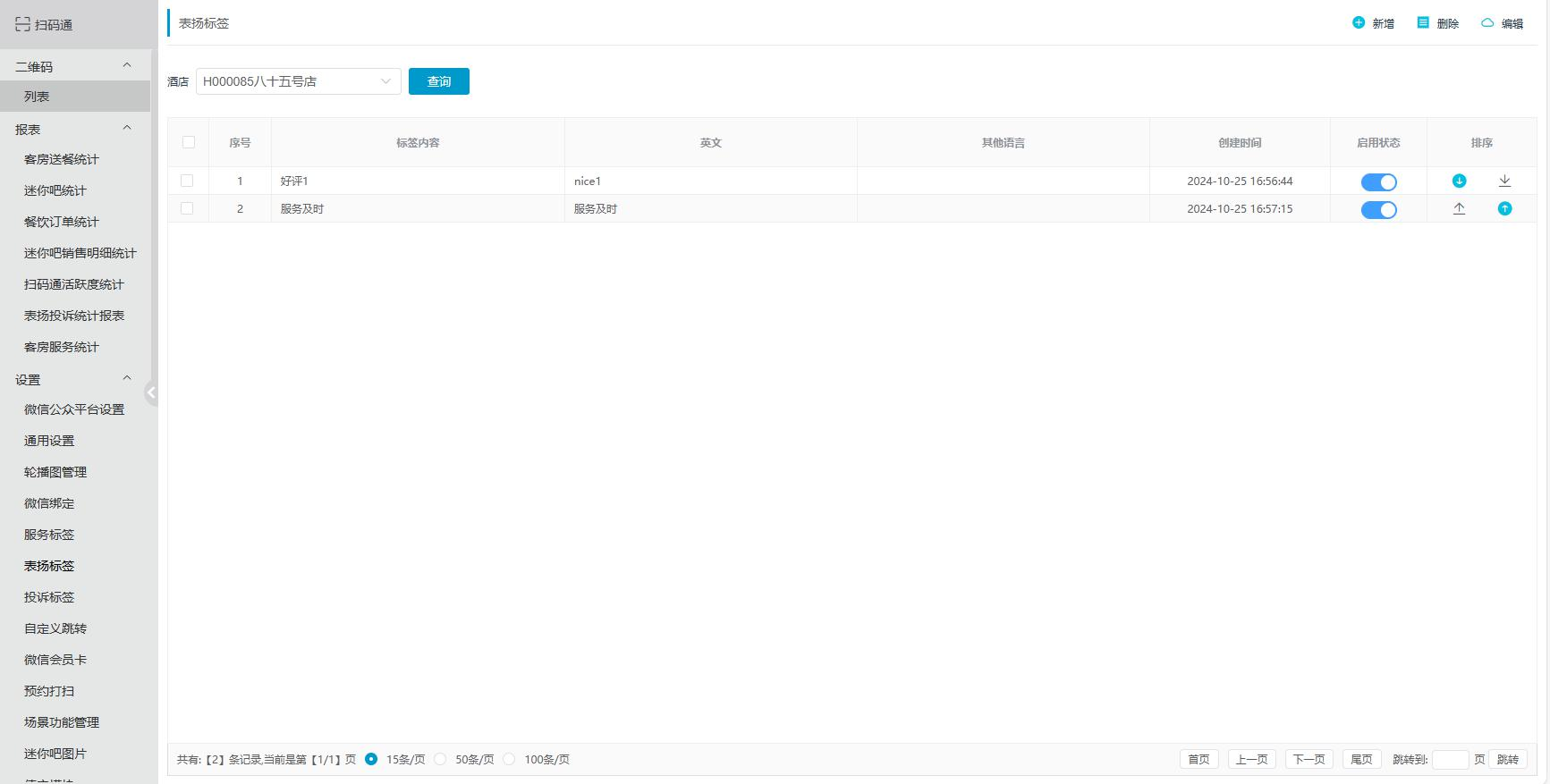
Task: Tick the checkbox for 服务及时 row
Action: [187, 208]
